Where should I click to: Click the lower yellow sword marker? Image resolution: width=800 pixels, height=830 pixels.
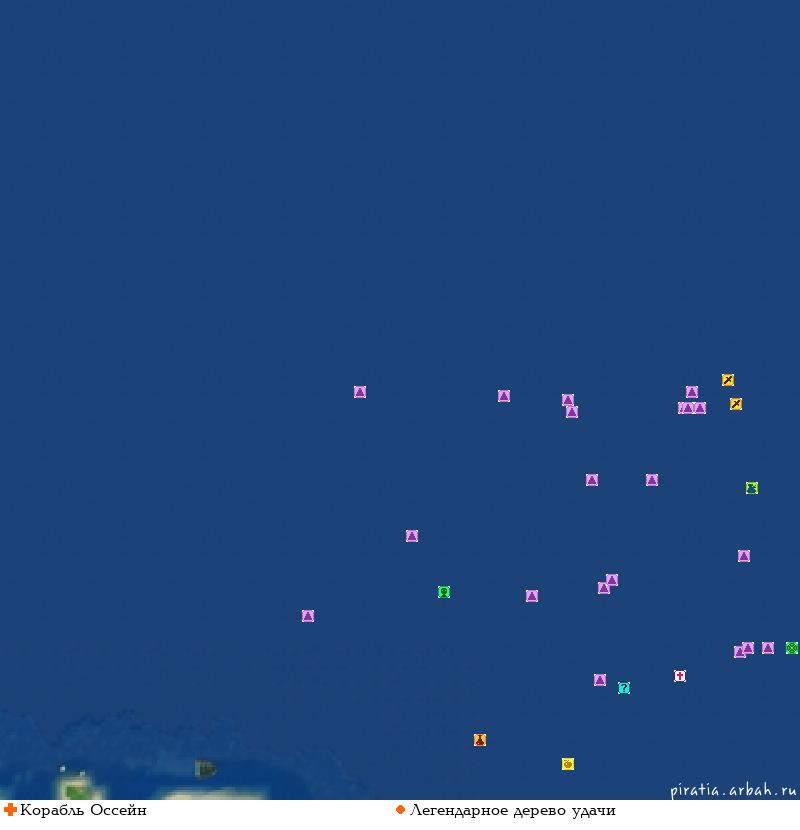(x=736, y=404)
